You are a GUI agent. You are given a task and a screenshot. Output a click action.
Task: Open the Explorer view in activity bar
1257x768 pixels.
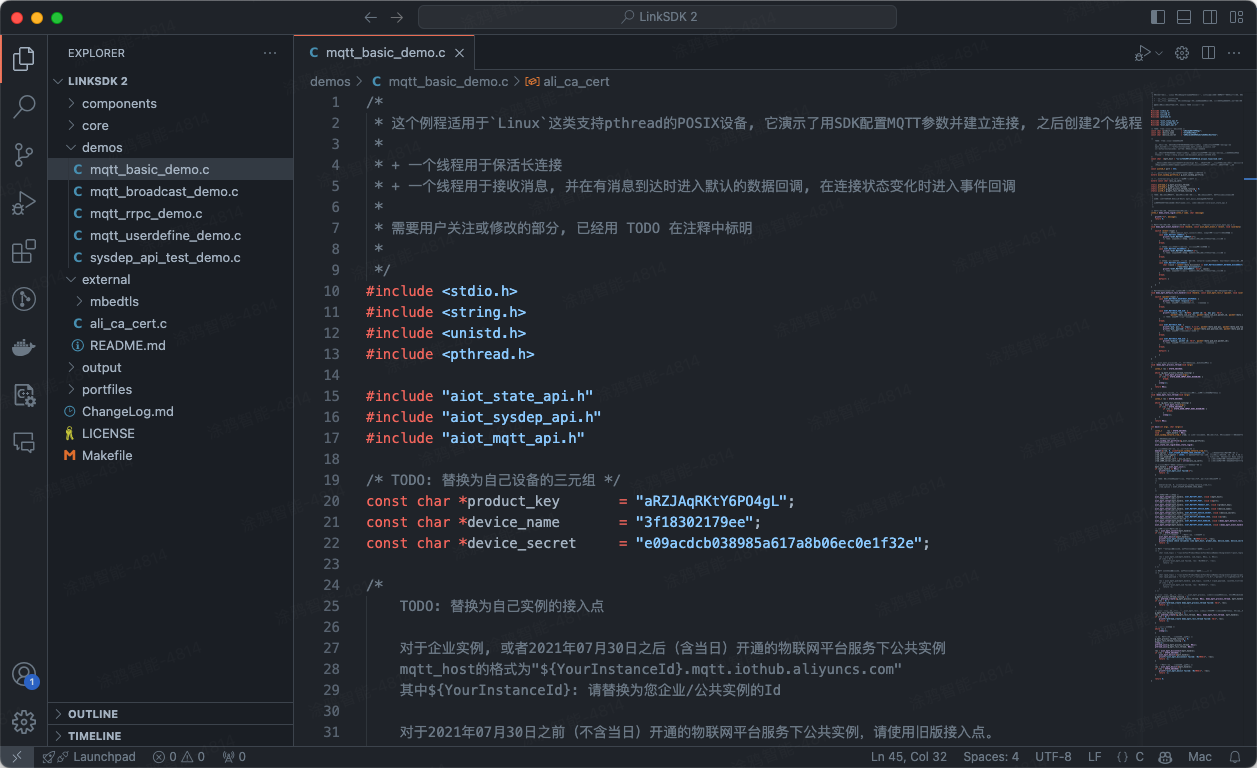(24, 59)
